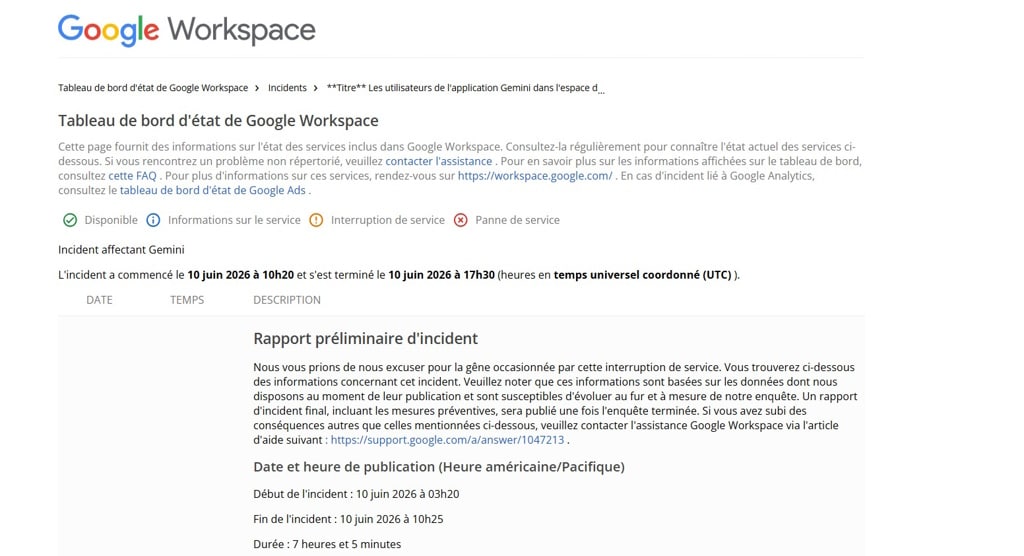Click the Durée : 7 heures et 5 minutes line

click(x=327, y=544)
